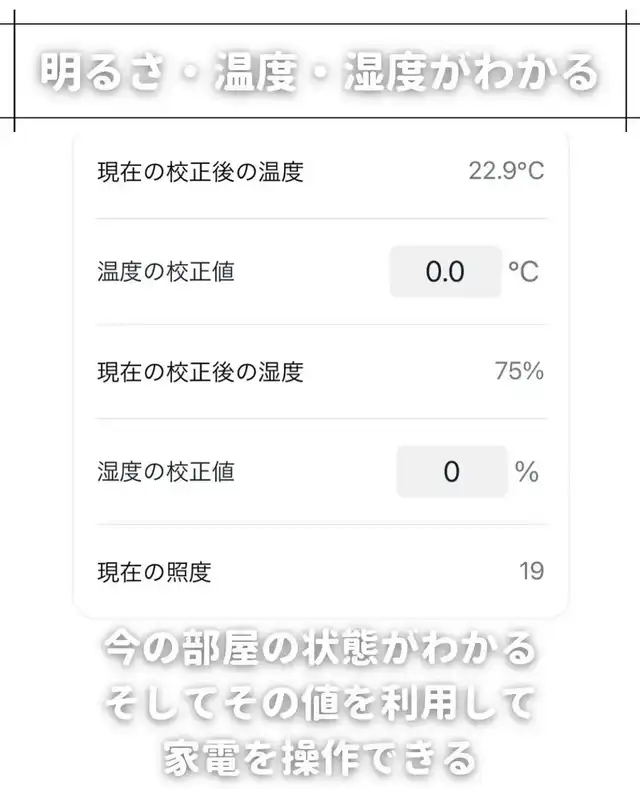Select the 湿度の校正値 label
The image size is (640, 789).
166,471
